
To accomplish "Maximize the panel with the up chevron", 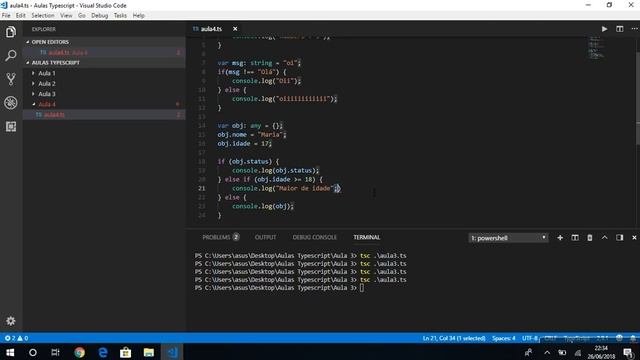I will point(604,238).
